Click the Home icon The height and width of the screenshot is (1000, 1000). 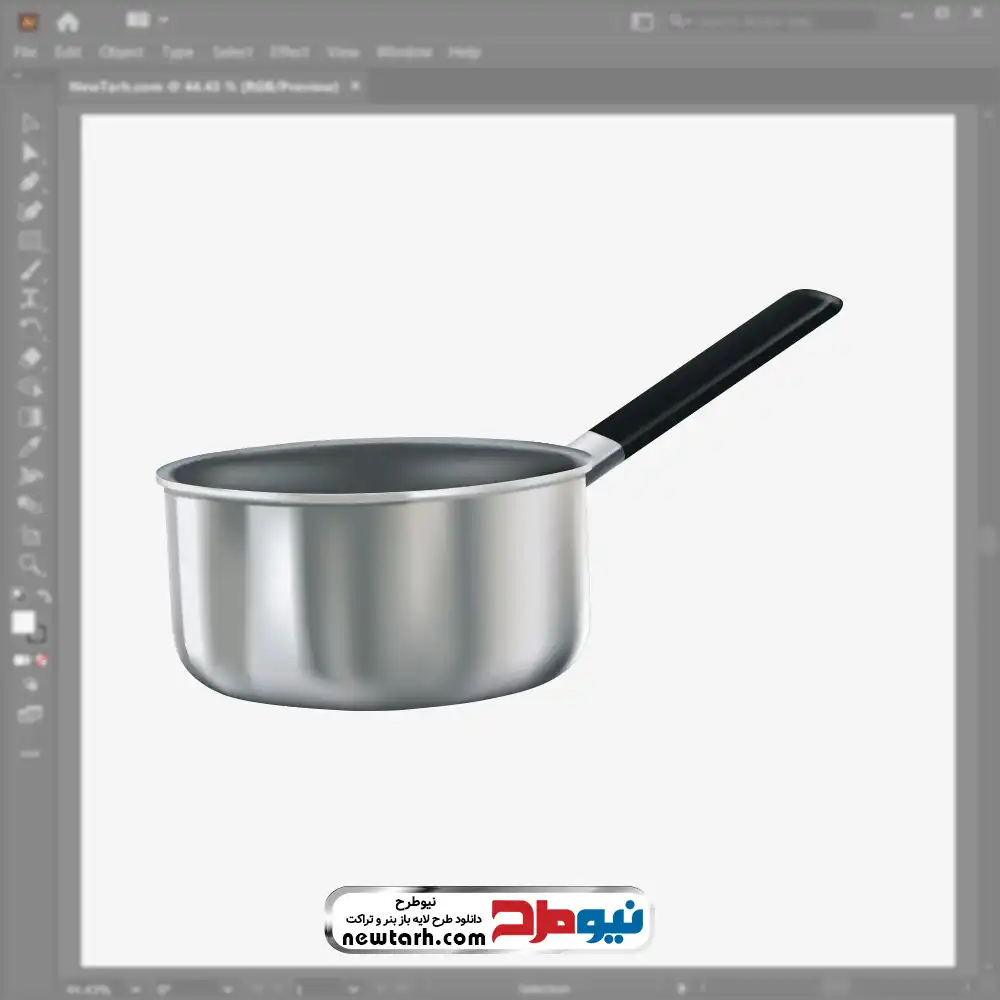click(x=68, y=21)
